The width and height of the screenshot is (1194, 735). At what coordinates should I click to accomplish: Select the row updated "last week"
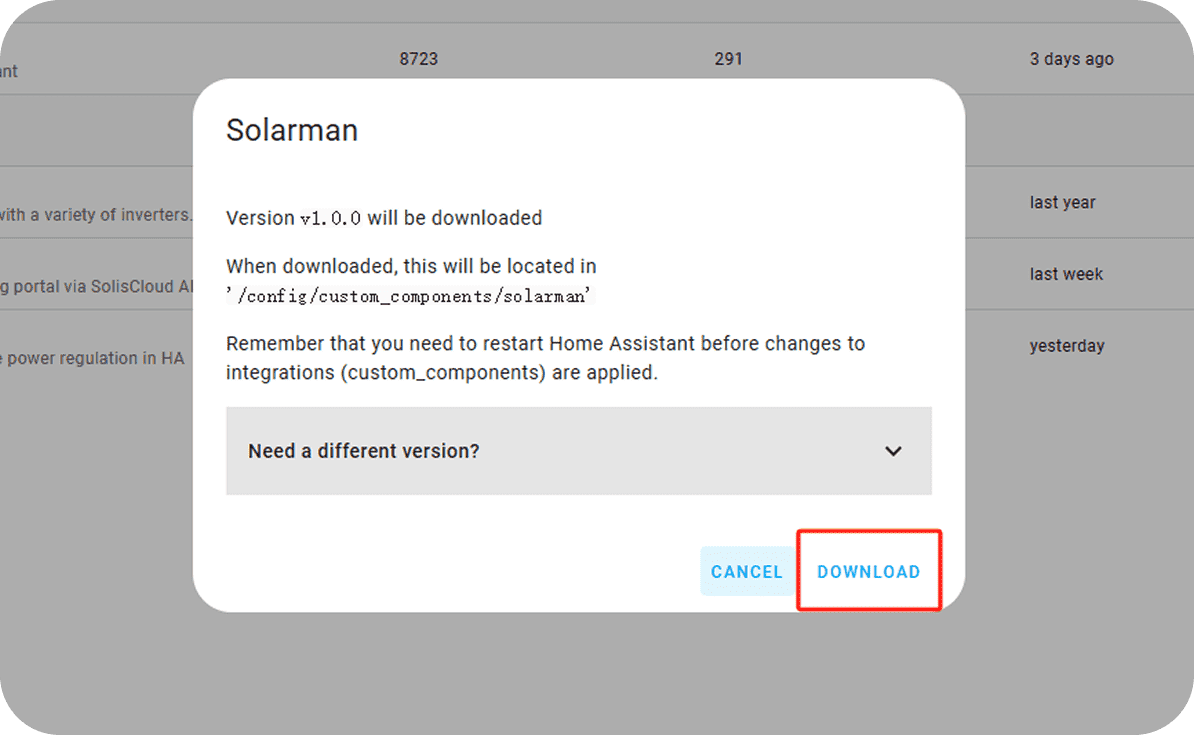click(1066, 274)
